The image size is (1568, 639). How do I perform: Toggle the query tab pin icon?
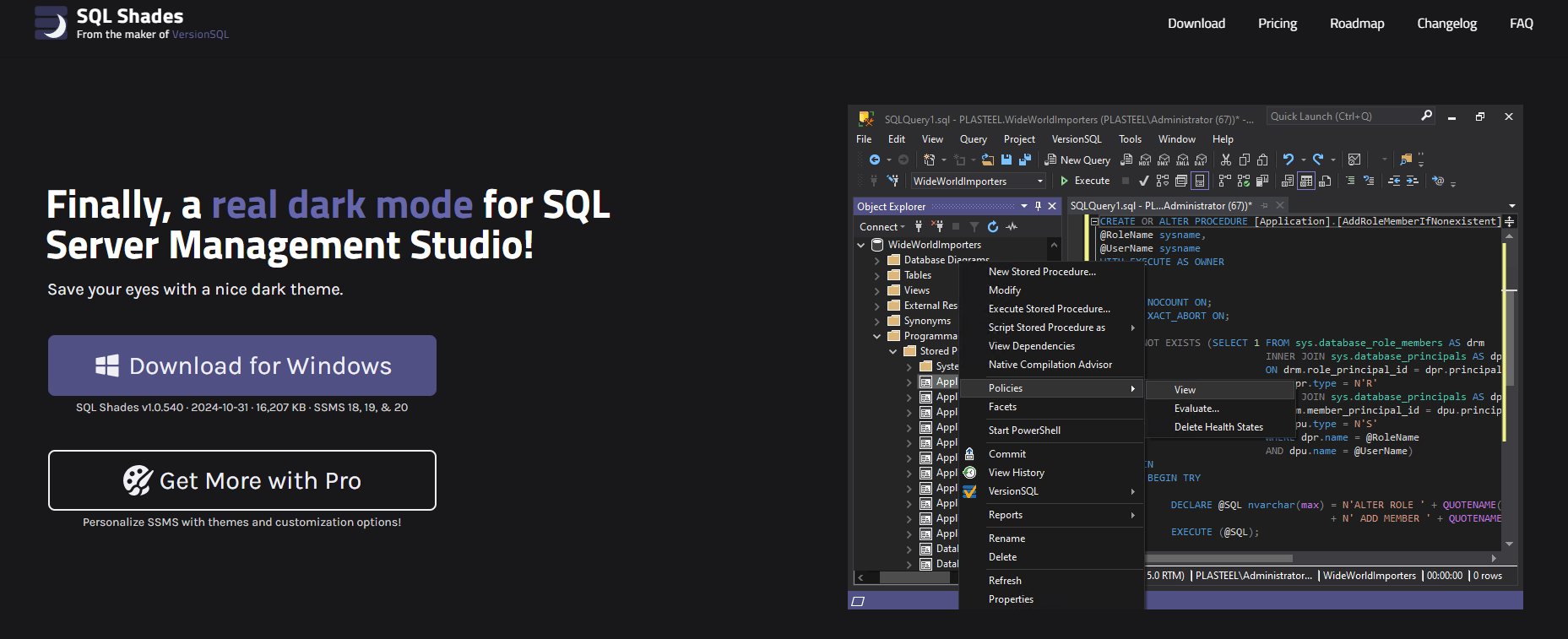tap(1264, 205)
